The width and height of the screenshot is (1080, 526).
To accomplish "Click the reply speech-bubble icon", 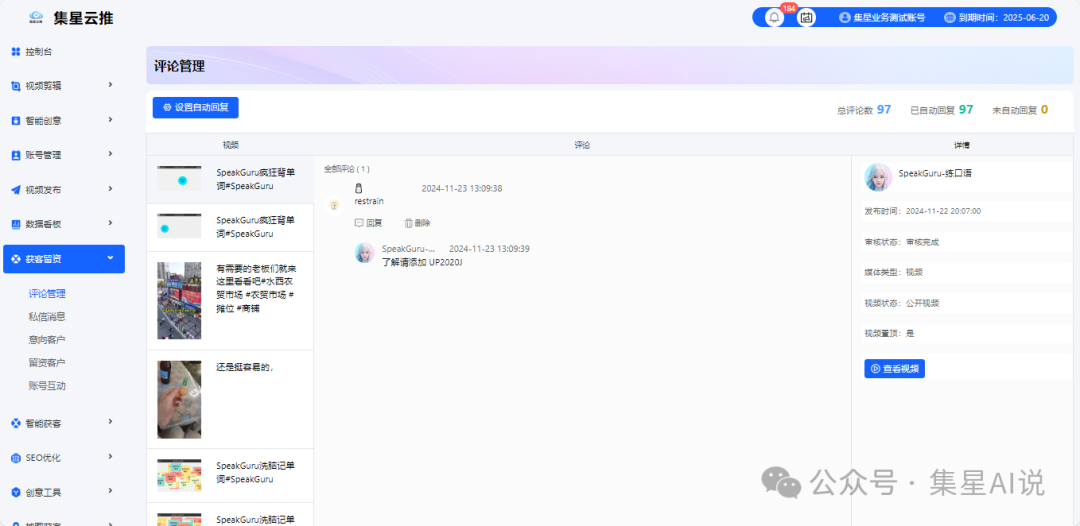I will tap(359, 223).
